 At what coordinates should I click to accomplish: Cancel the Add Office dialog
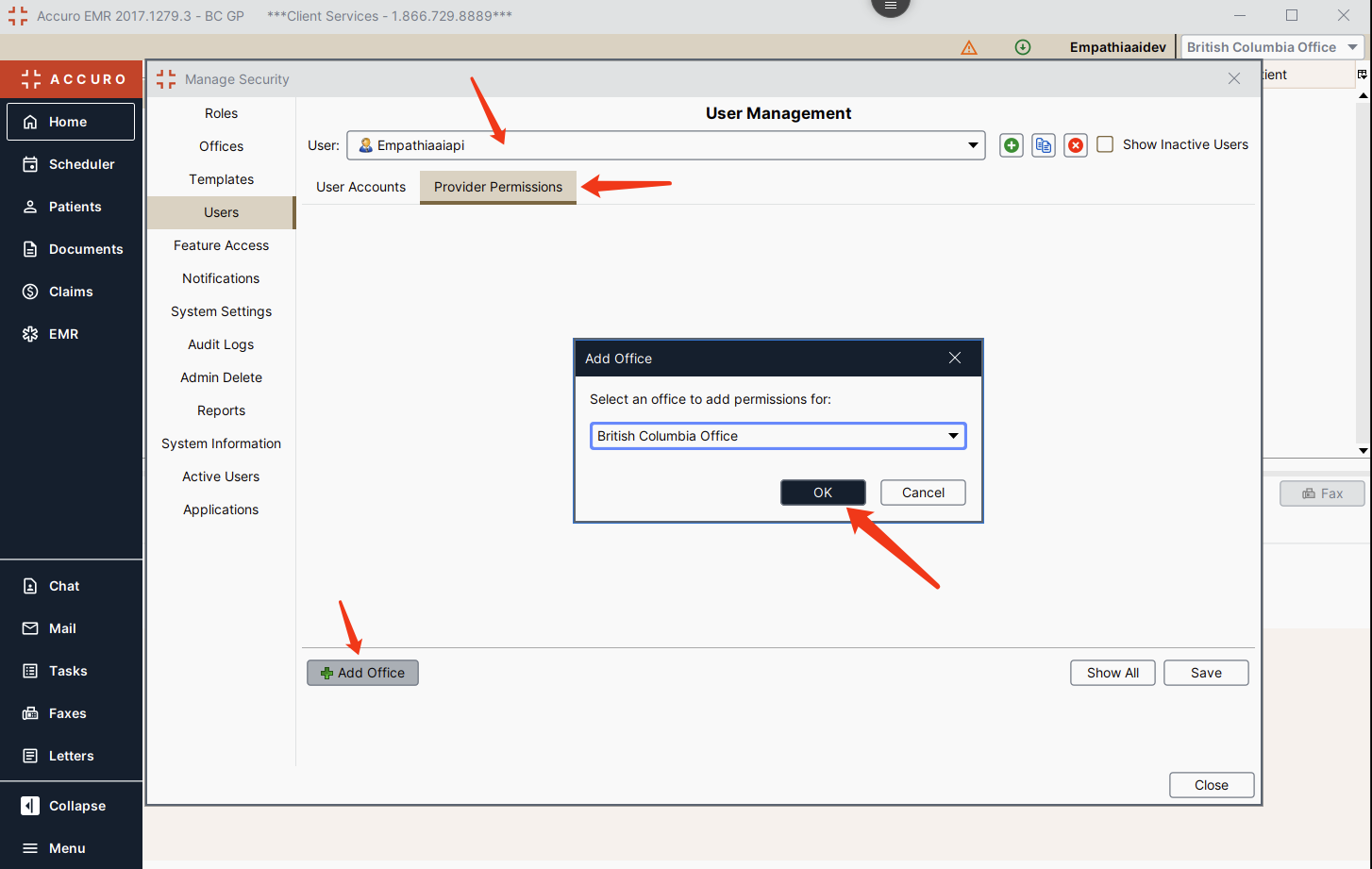pyautogui.click(x=923, y=493)
